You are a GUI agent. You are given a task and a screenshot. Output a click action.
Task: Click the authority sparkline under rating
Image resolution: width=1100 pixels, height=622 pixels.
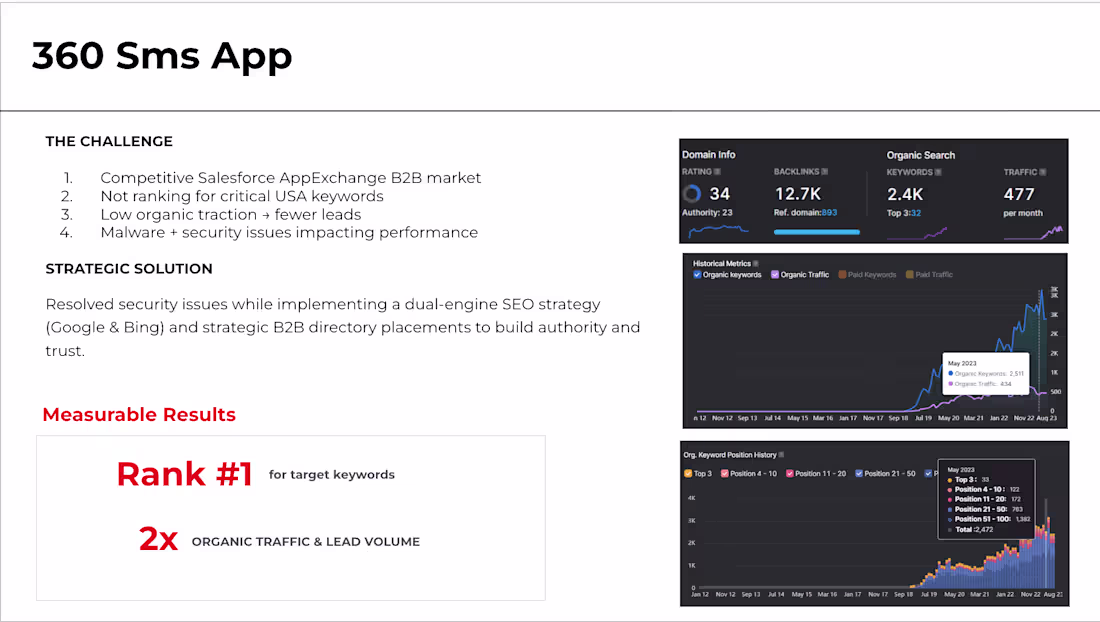pos(718,231)
